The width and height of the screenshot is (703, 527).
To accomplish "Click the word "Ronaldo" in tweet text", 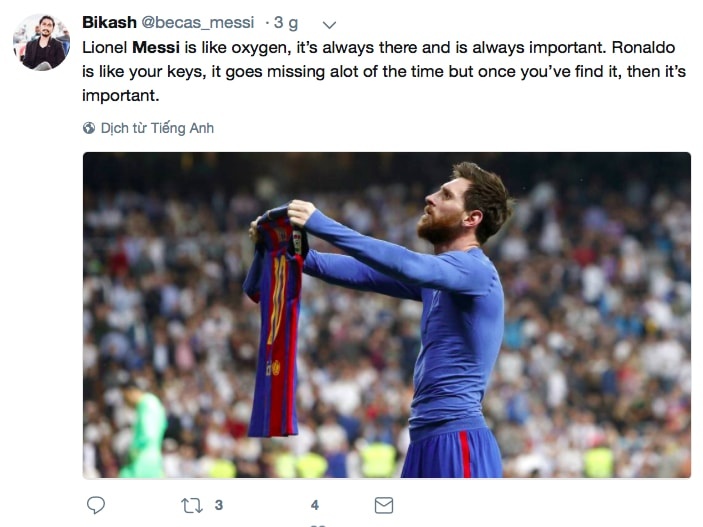I will [x=652, y=47].
